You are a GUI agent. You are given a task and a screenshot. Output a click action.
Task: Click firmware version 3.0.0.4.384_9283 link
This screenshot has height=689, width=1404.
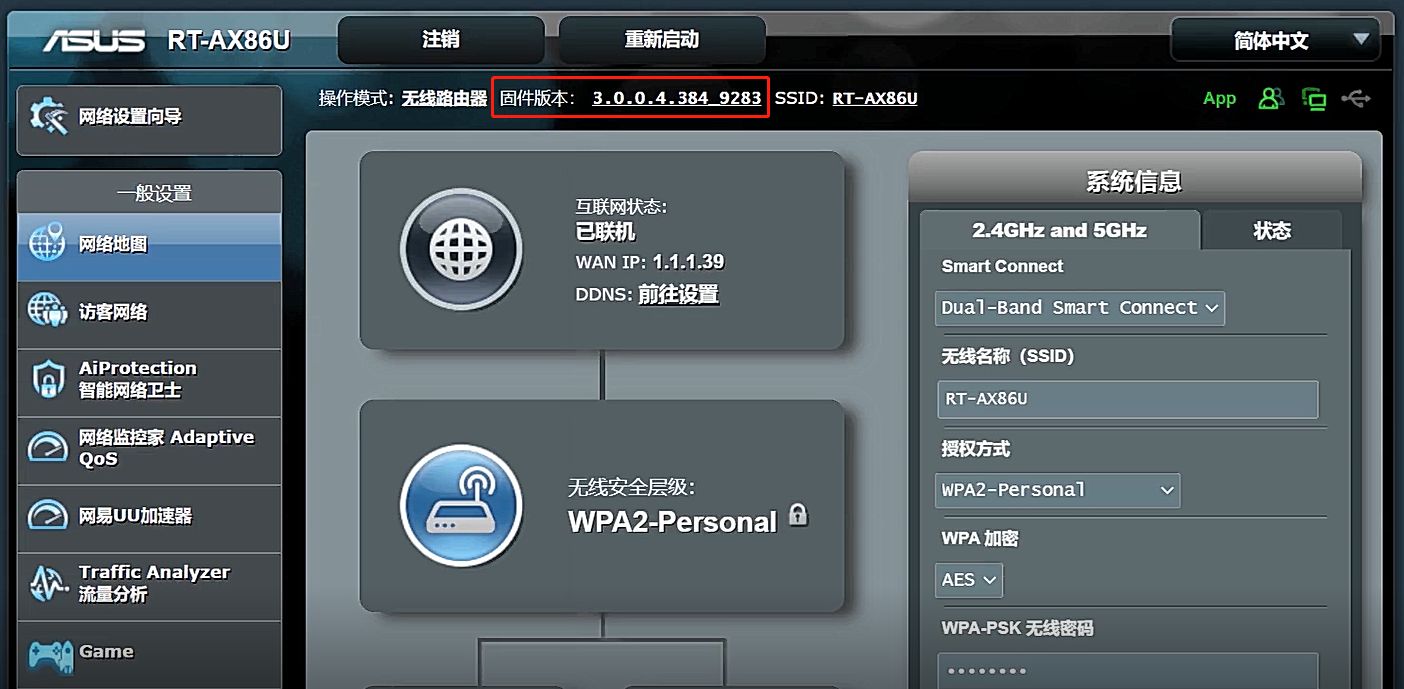click(677, 98)
